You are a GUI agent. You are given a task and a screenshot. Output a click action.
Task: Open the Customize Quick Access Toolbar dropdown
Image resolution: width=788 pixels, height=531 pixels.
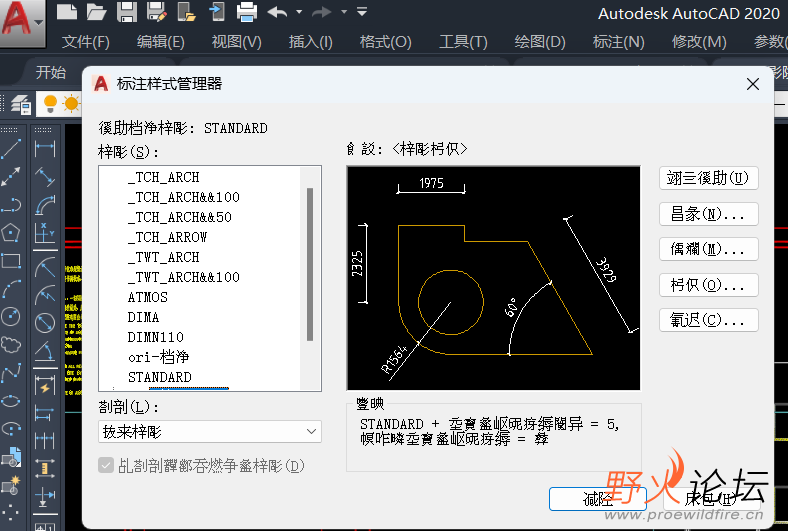[x=362, y=12]
